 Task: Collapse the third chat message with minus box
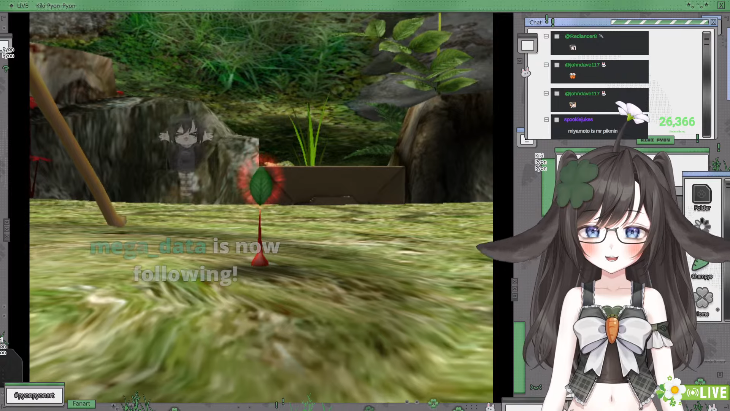coord(546,94)
